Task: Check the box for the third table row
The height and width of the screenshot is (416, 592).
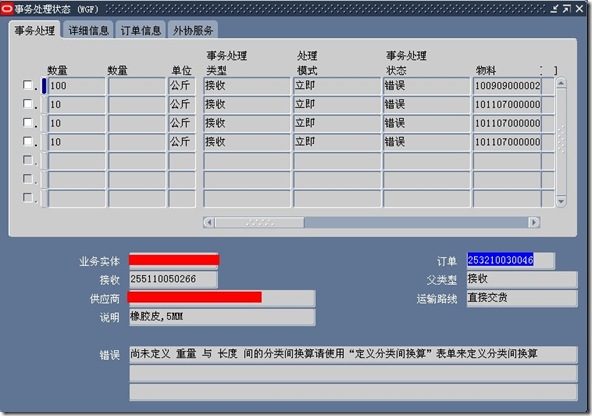Action: click(28, 122)
